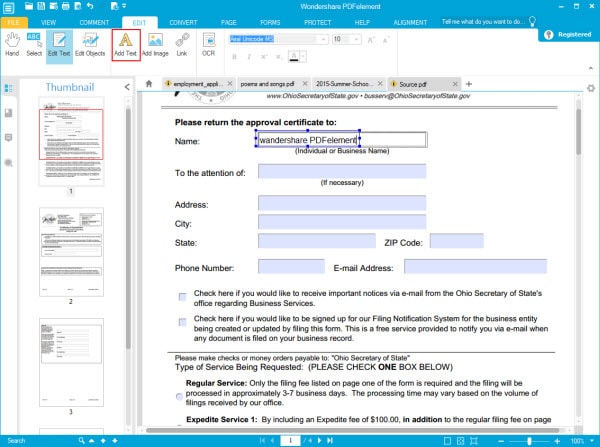600x447 pixels.
Task: Open the FILE menu
Action: pos(13,23)
